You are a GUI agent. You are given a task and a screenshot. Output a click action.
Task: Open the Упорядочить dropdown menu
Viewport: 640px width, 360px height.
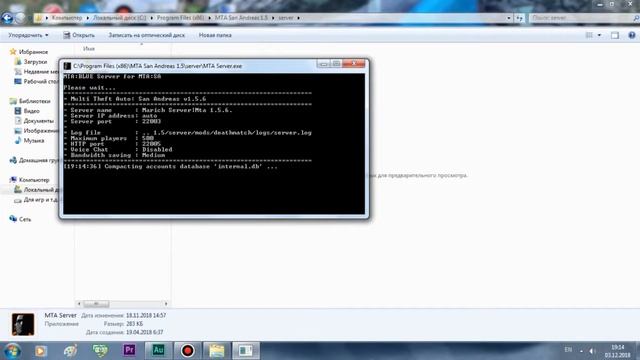[x=28, y=36]
